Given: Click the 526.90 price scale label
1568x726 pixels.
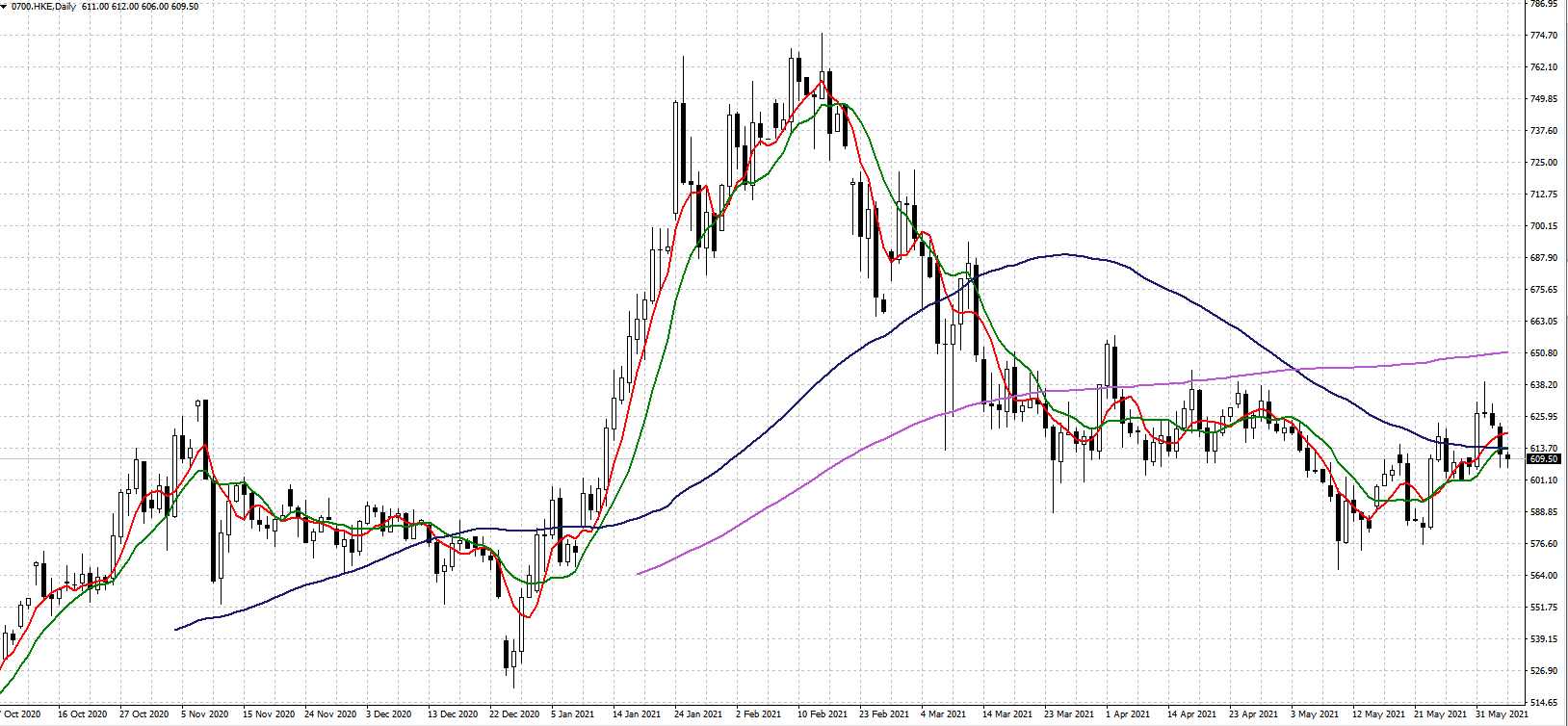Looking at the screenshot, I should [x=1544, y=671].
